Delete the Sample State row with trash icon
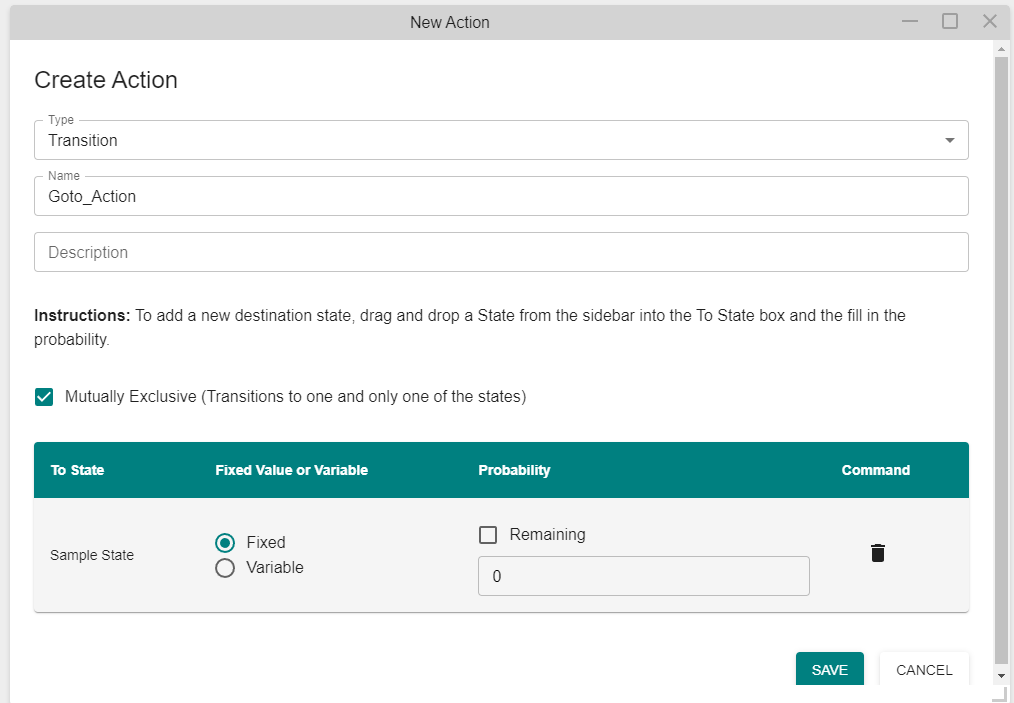 pos(878,554)
